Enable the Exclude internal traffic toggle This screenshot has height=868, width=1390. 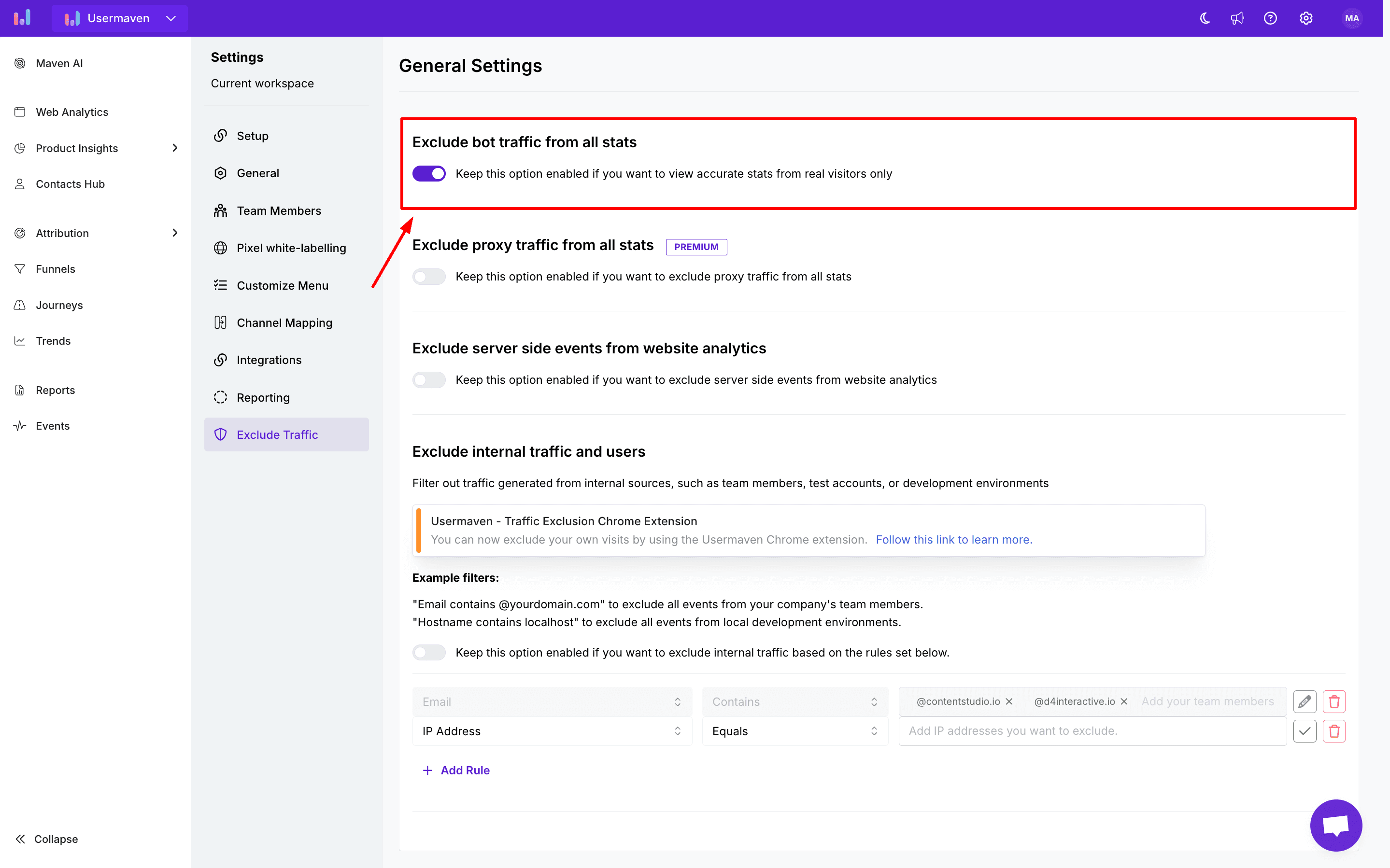click(x=429, y=652)
